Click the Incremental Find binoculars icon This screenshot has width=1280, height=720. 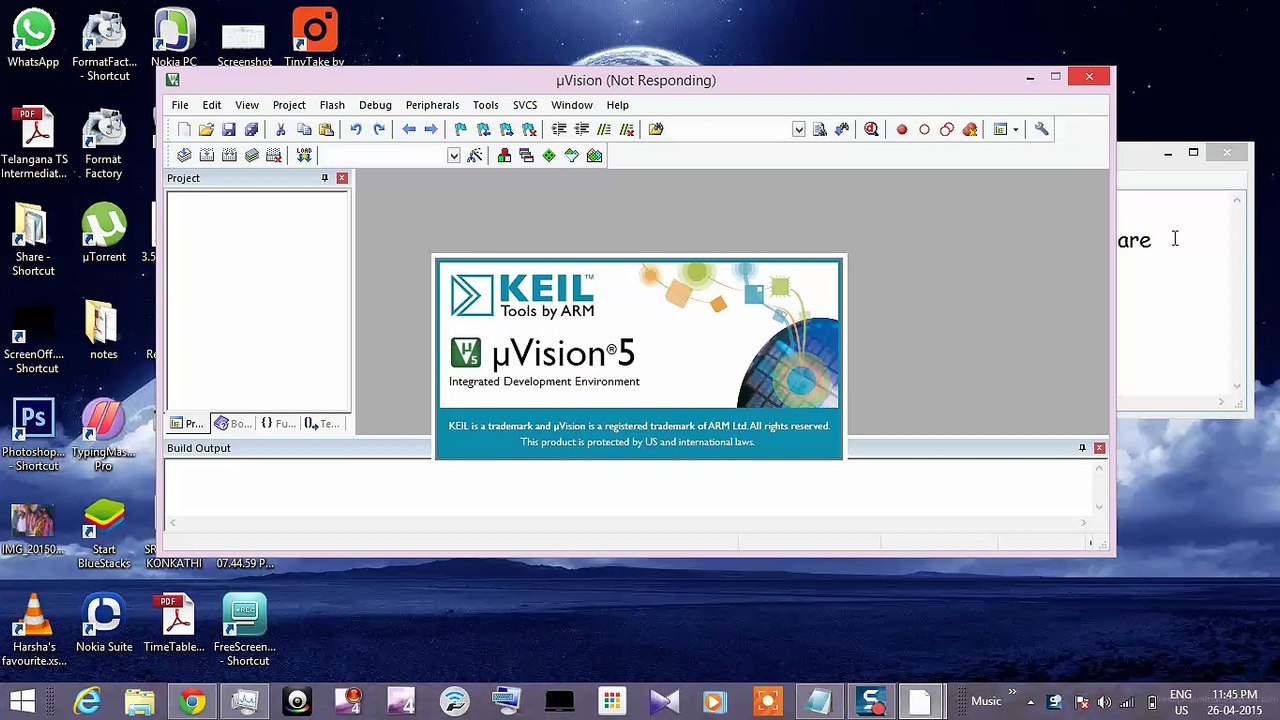842,129
